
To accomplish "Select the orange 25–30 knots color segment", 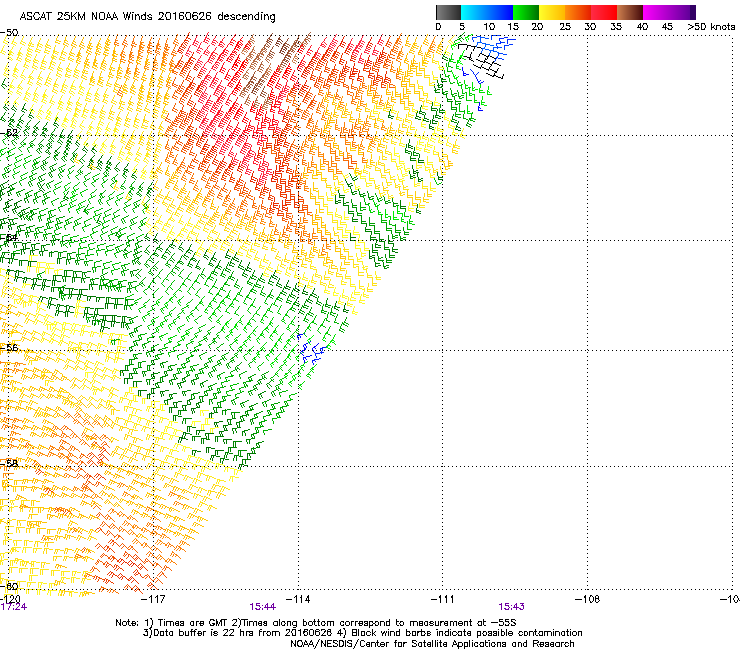I will point(578,12).
